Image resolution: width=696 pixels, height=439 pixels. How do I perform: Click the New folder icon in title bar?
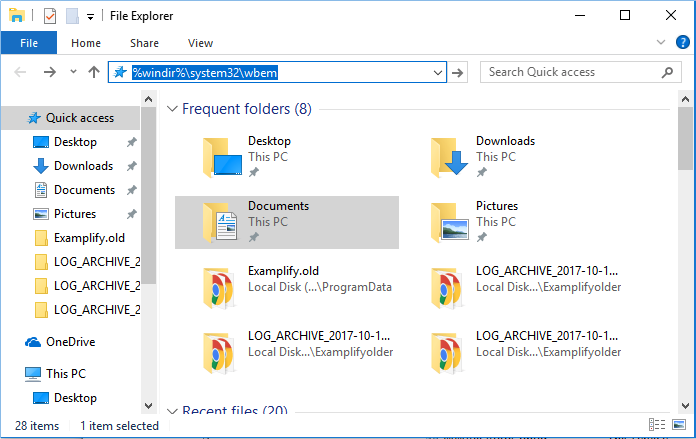(71, 16)
